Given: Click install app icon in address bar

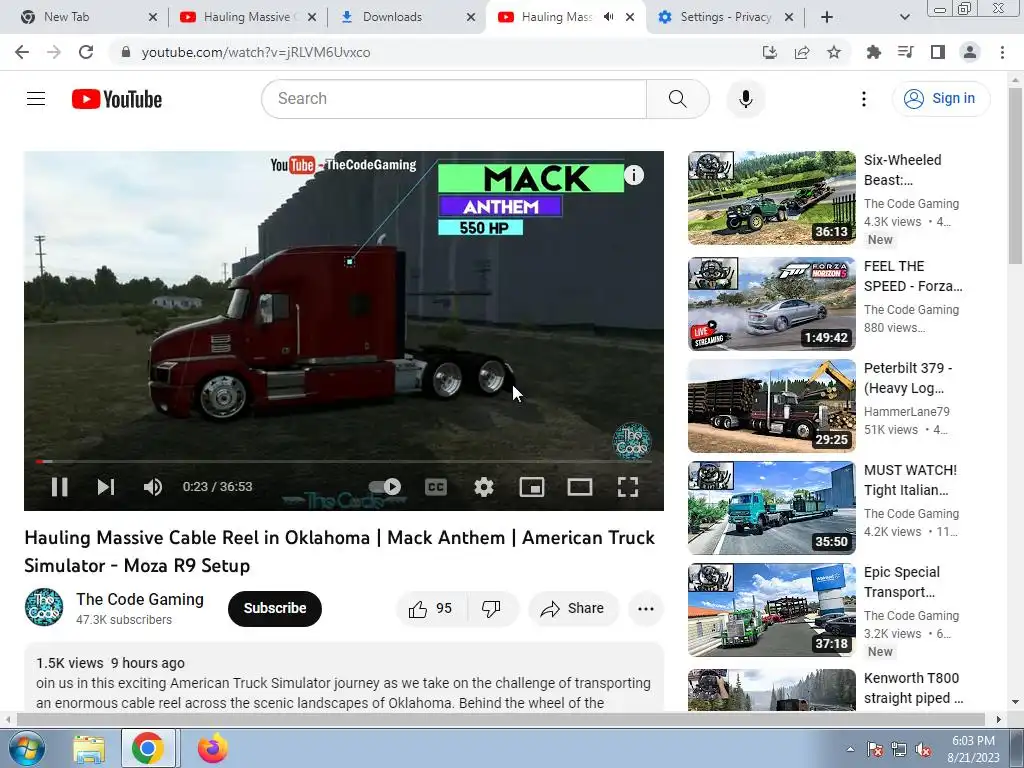Looking at the screenshot, I should click(x=770, y=52).
